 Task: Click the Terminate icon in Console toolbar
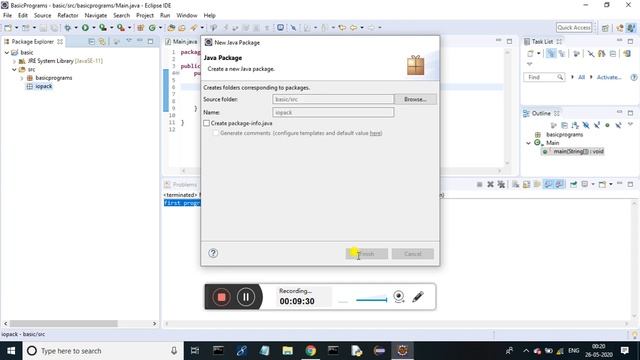coord(480,184)
